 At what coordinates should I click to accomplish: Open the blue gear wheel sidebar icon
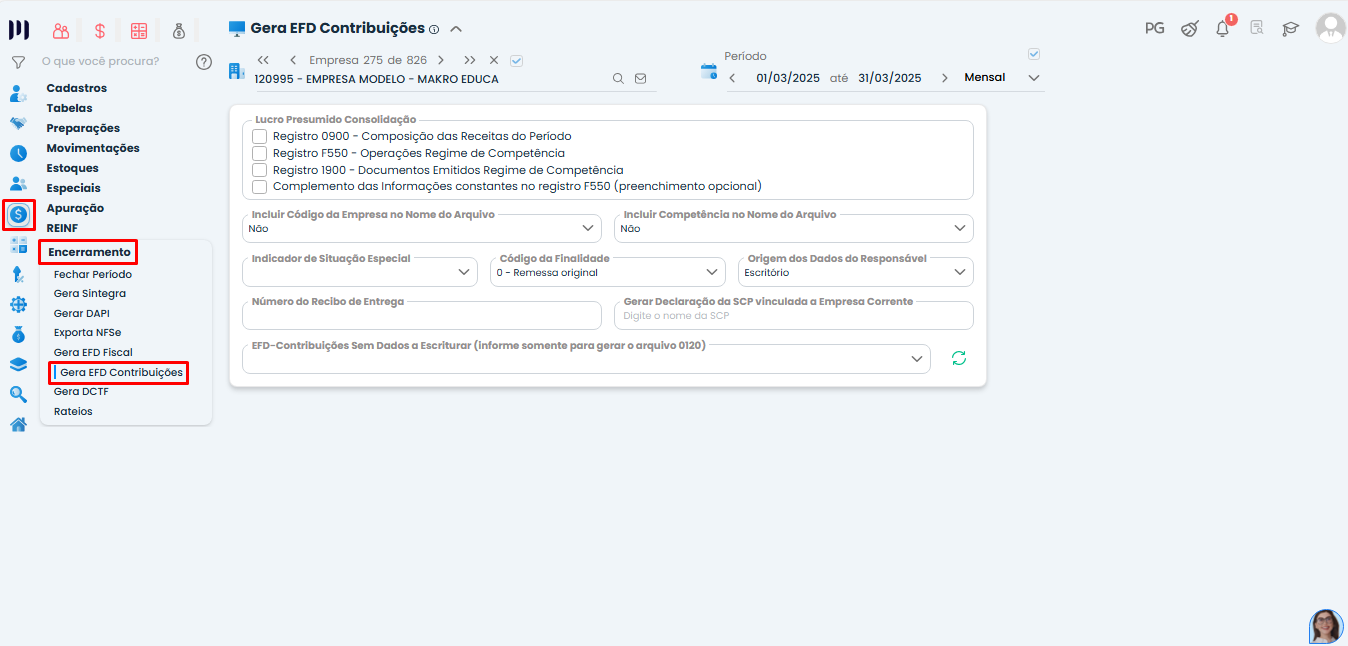(18, 305)
